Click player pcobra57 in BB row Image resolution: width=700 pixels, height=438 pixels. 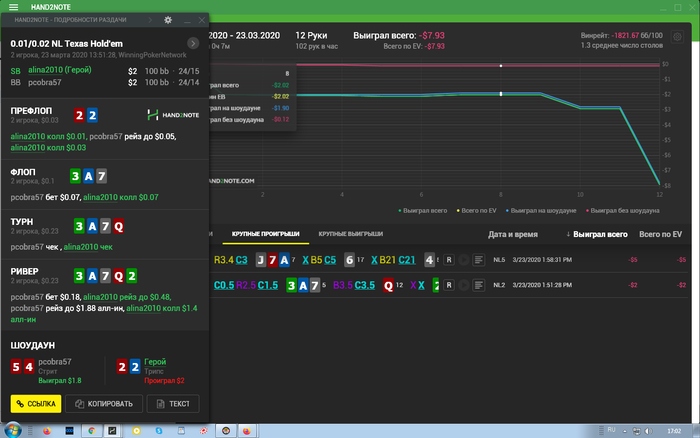pyautogui.click(x=45, y=82)
